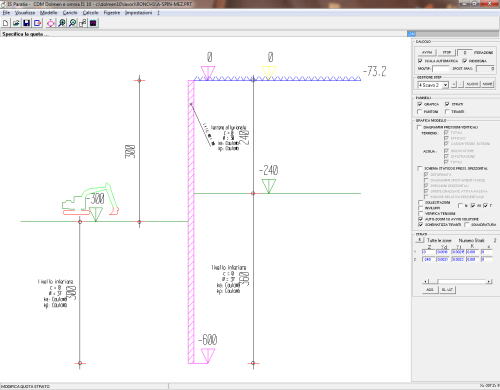Screen dimensions: 500x390
Task: Click the Iterazione number field
Action: click(x=464, y=52)
